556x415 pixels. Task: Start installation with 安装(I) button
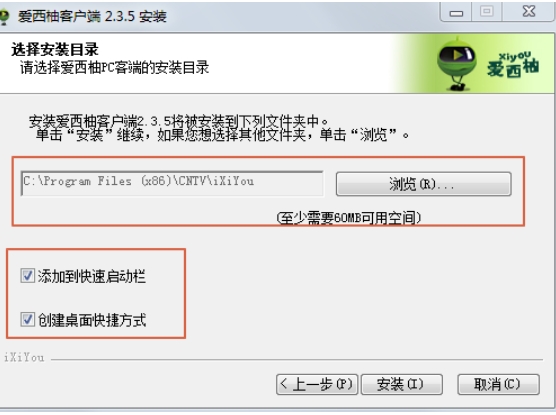click(x=401, y=384)
